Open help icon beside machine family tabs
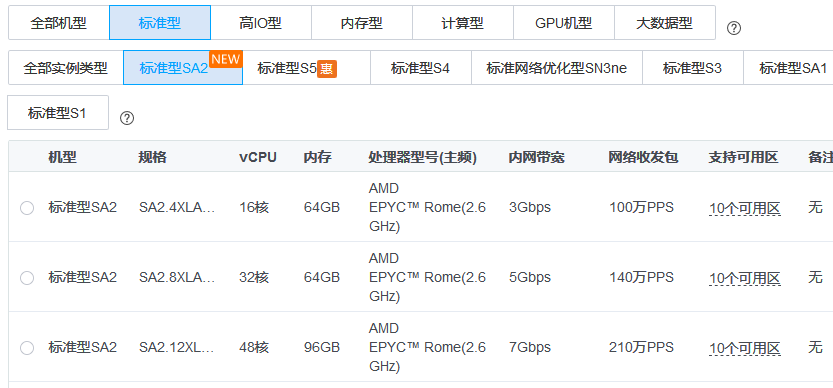This screenshot has width=833, height=388. coord(734,28)
